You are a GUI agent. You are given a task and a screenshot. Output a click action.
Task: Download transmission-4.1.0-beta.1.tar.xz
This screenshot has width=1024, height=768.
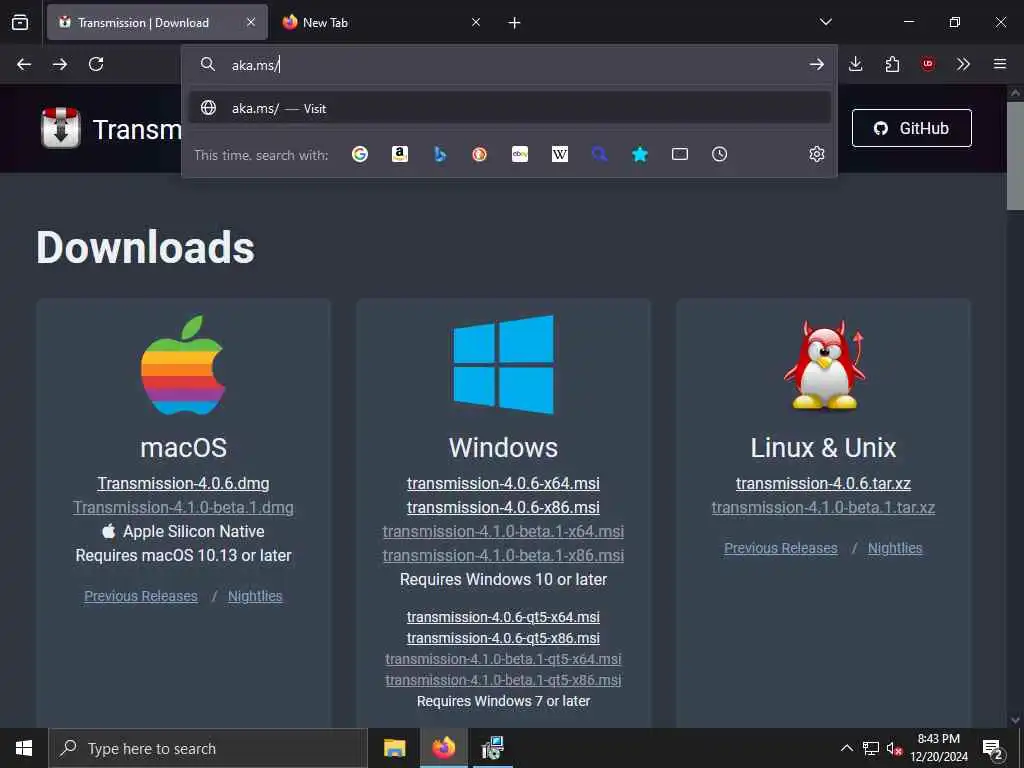(824, 508)
